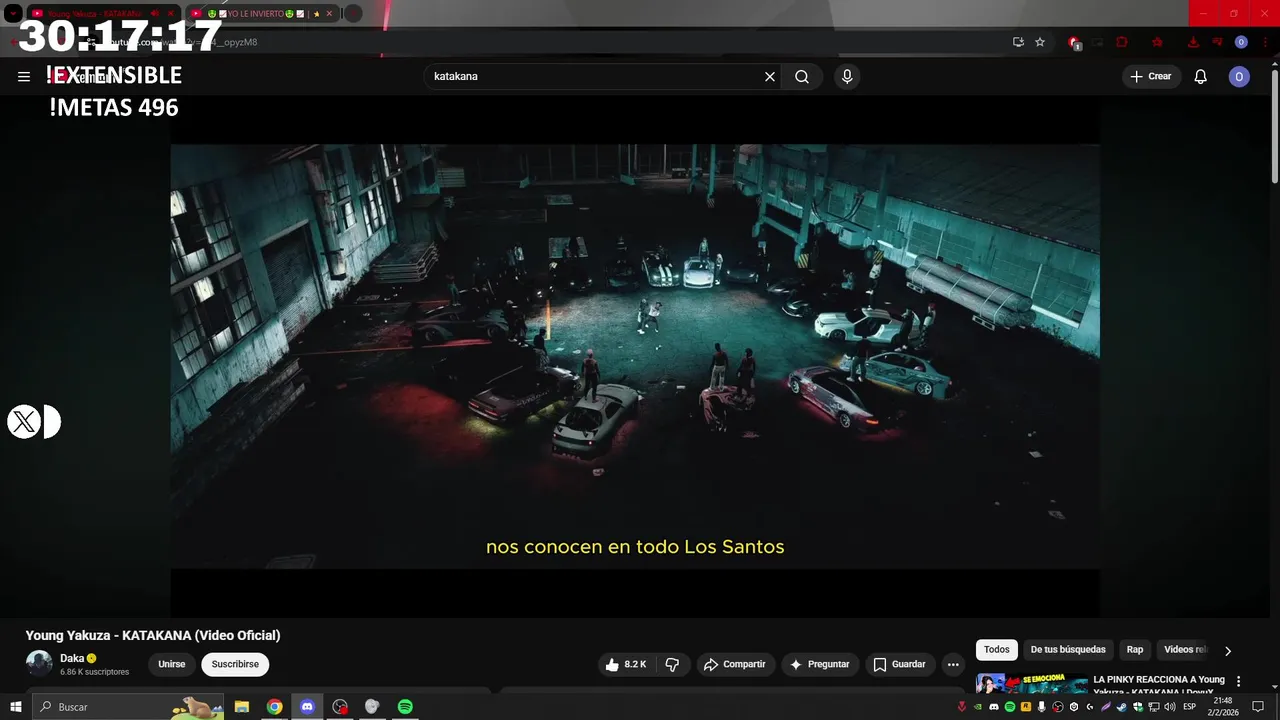The height and width of the screenshot is (720, 1280).
Task: Open YouTube notifications bell
Action: coord(1201,76)
